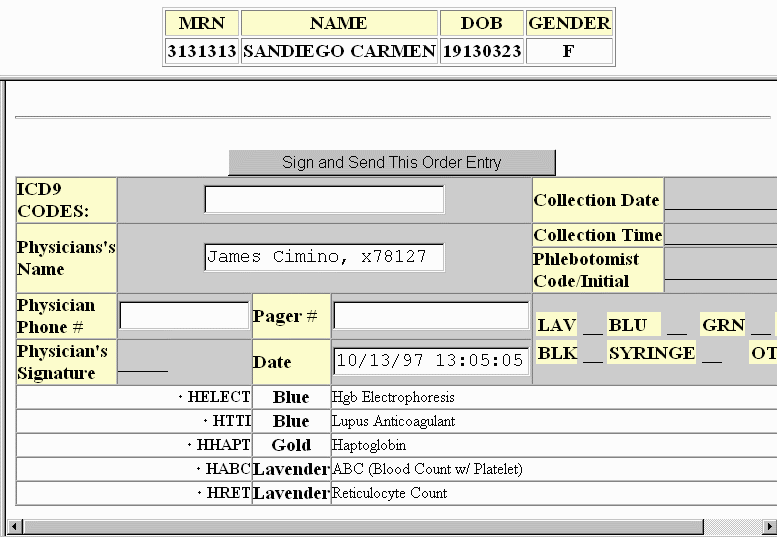Click the Lupus Anticoagulant test description
Image resolution: width=777 pixels, height=537 pixels.
393,422
